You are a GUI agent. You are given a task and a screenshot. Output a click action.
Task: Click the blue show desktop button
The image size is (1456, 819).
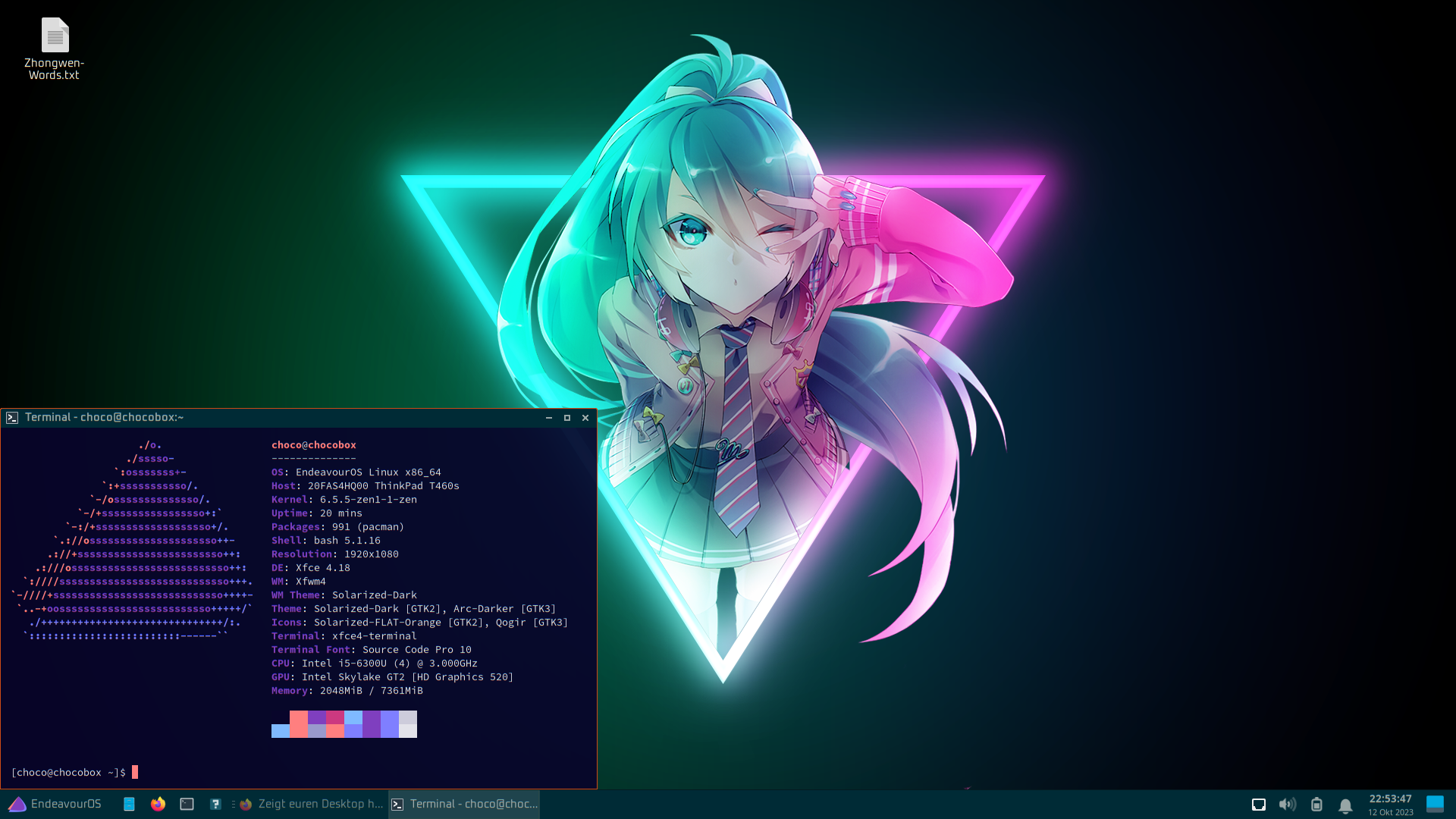tap(1435, 803)
